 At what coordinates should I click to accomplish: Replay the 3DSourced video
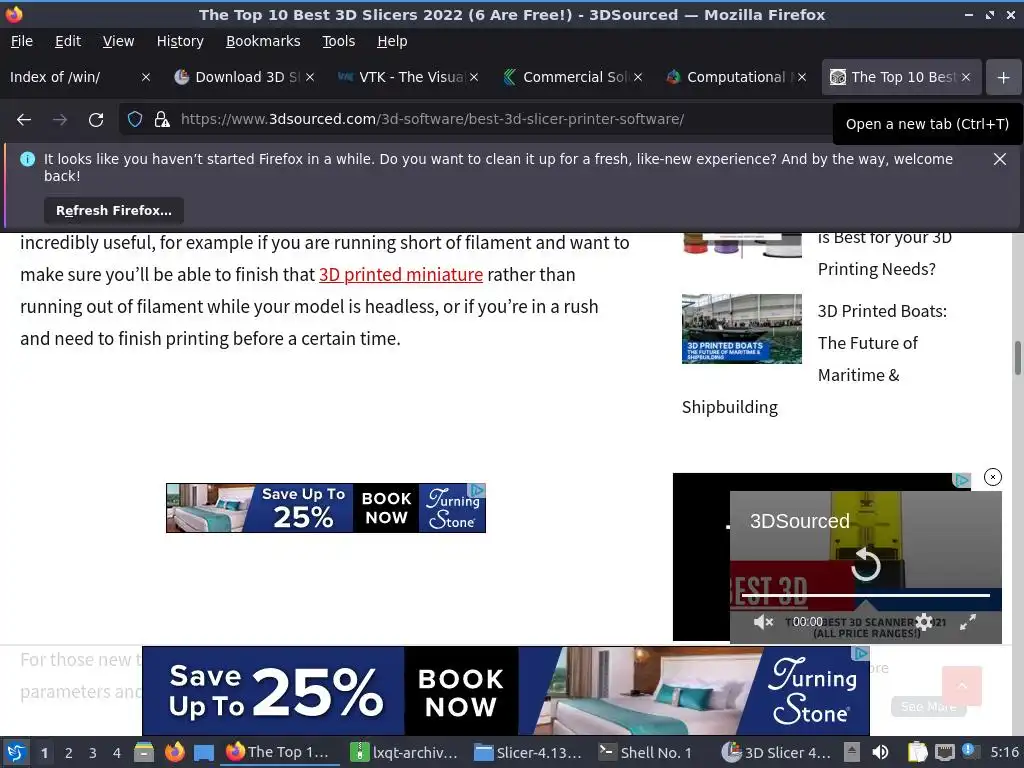pos(865,564)
